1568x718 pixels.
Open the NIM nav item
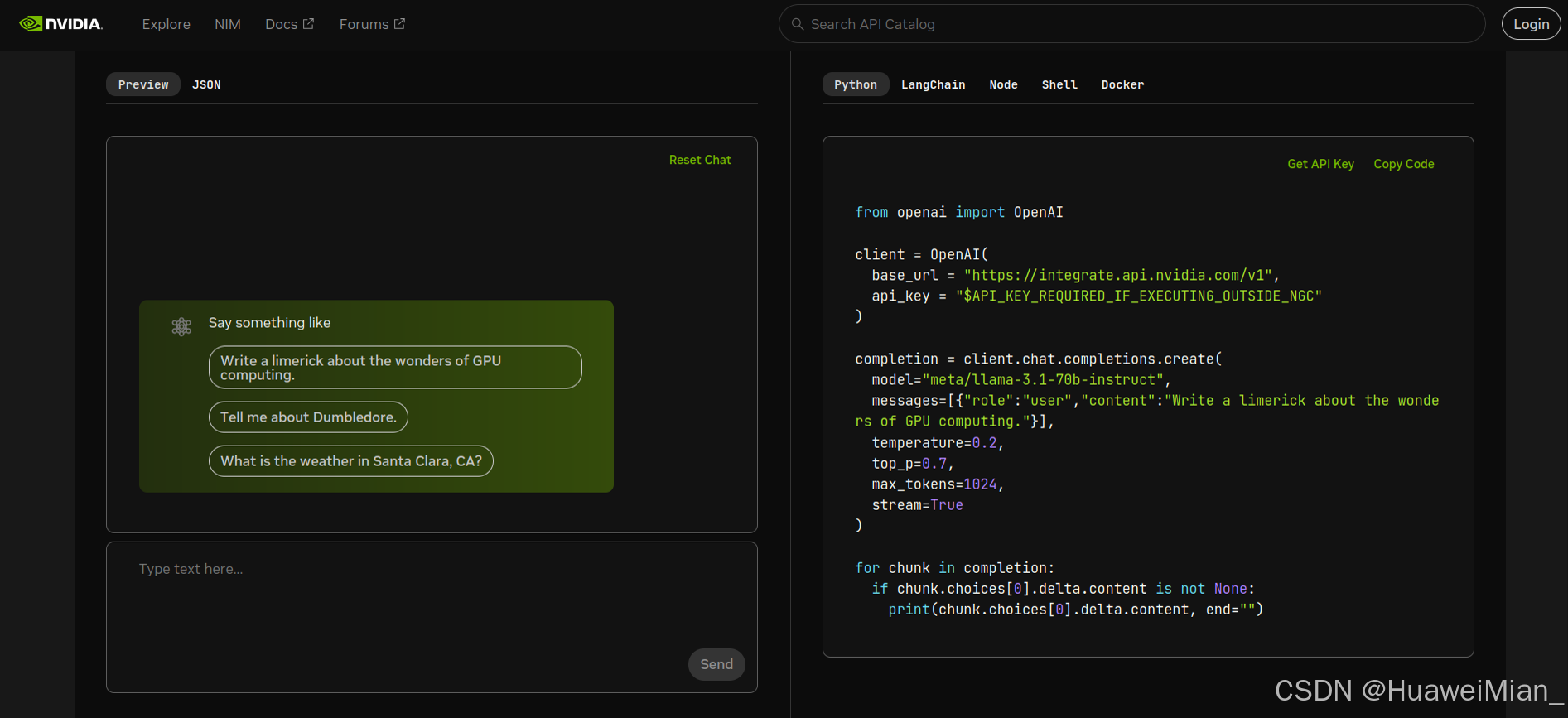click(228, 24)
